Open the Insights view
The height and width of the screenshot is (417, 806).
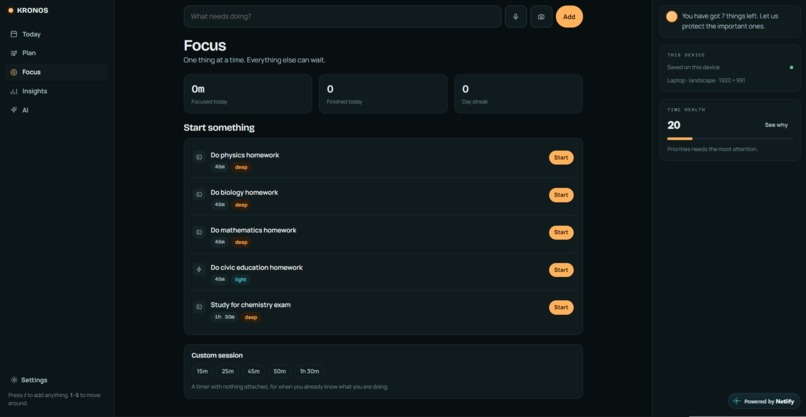57,91
